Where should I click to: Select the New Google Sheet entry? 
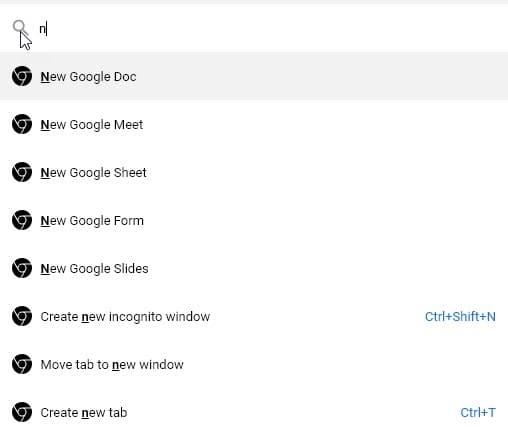point(254,172)
